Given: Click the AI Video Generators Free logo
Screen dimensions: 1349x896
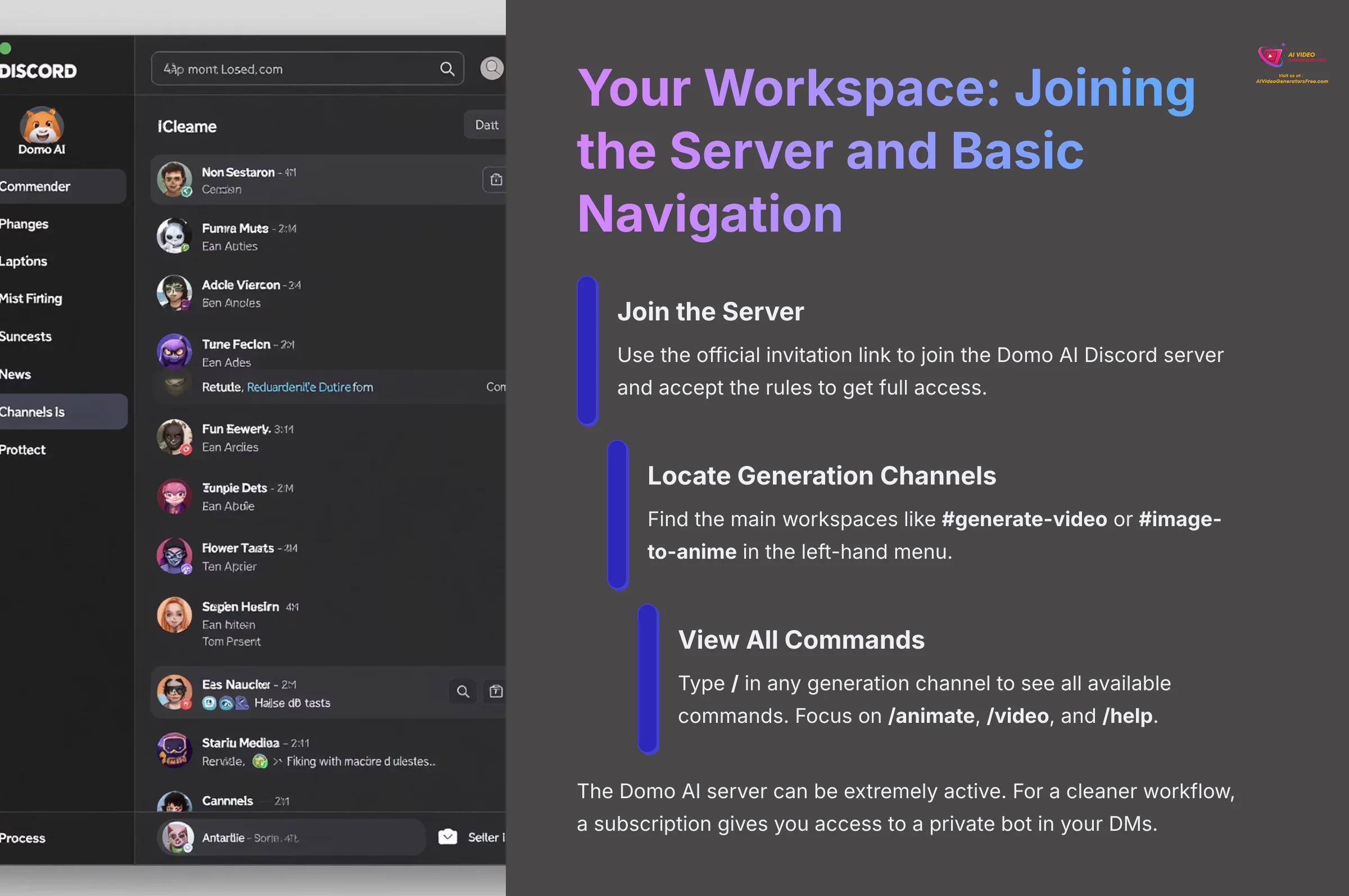Looking at the screenshot, I should coord(1291,64).
